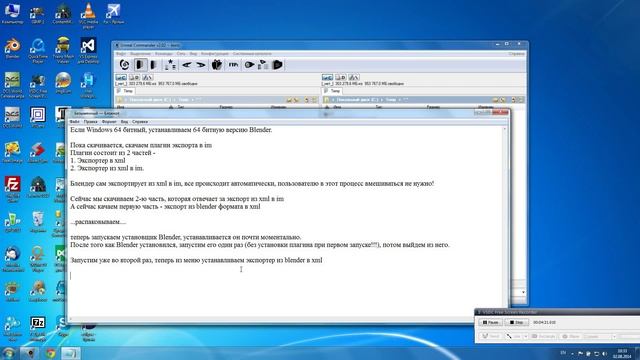Open VLC media player desktop icon
The width and height of the screenshot is (640, 360).
(88, 15)
